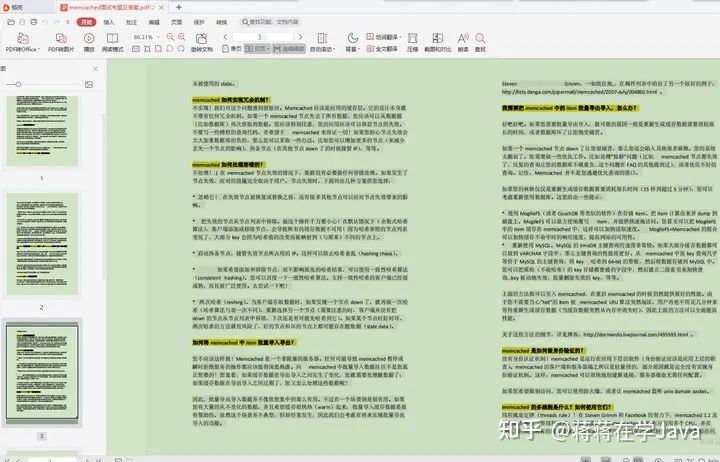Screen dimensions: 720x462
Task: Add a new tab with plus button
Action: coord(179,7)
